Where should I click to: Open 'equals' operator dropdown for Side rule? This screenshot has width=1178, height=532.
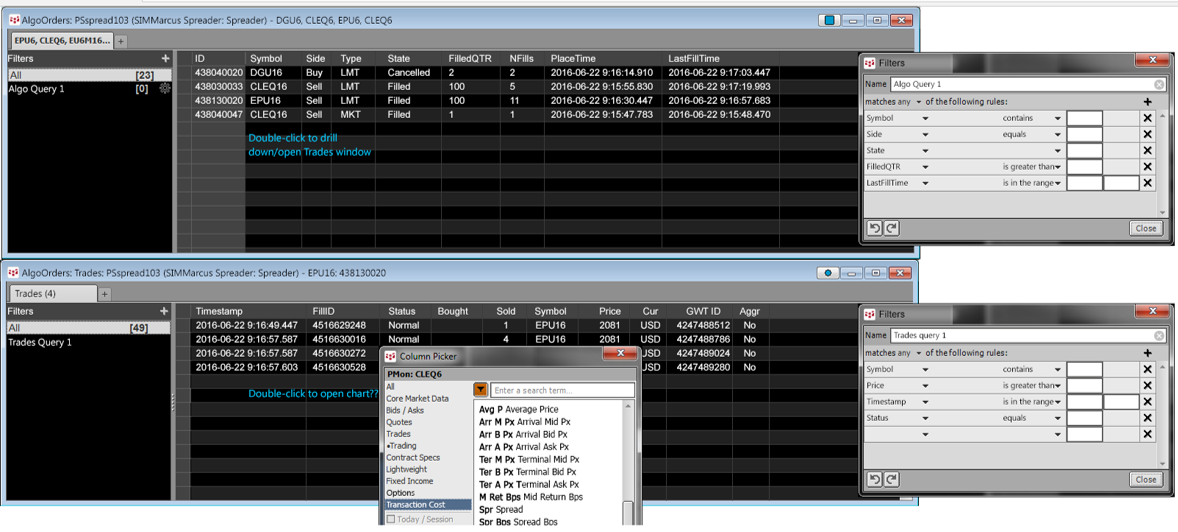tap(1058, 135)
